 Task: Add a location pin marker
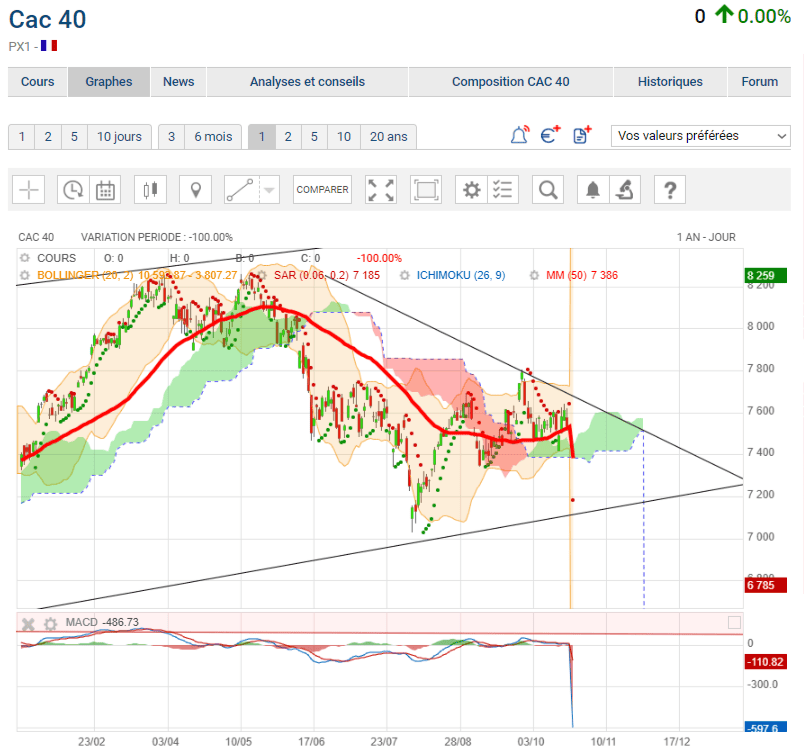click(195, 190)
